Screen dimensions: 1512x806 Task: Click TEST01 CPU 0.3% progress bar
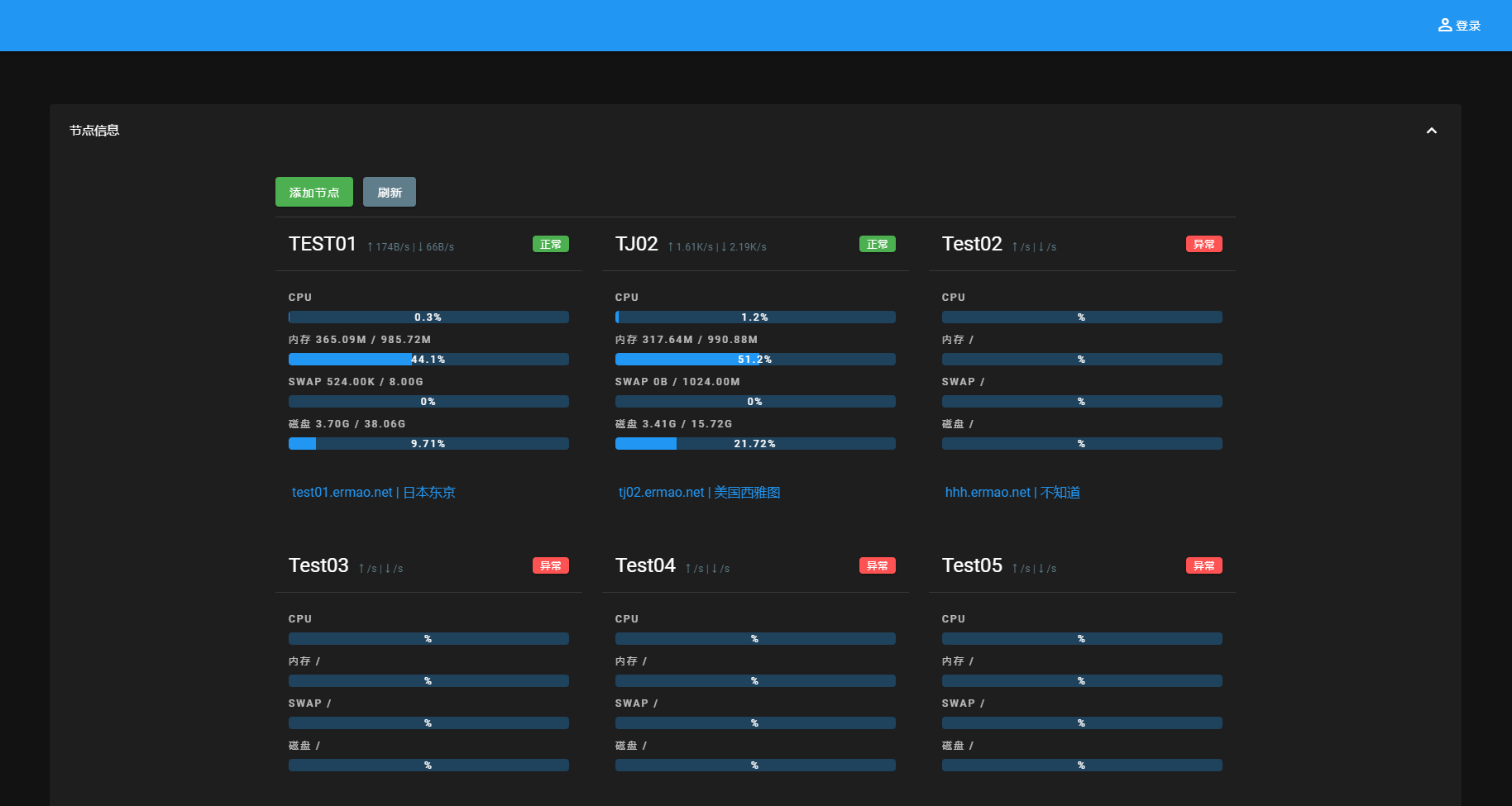coord(428,317)
